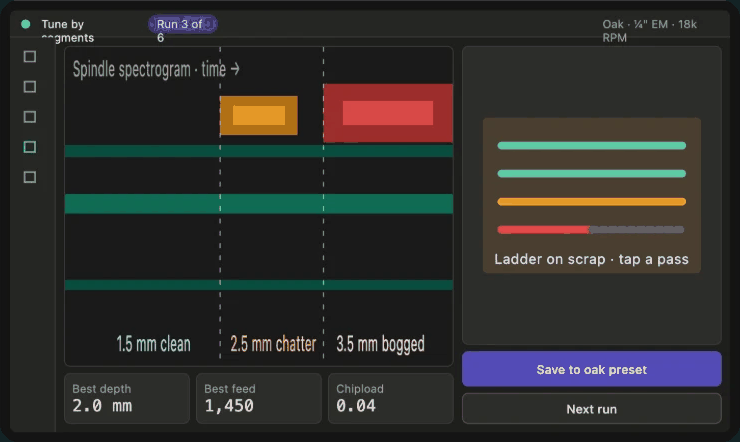Viewport: 740px width, 442px height.
Task: Click the Spindle spectrogram time heading
Action: coord(156,69)
